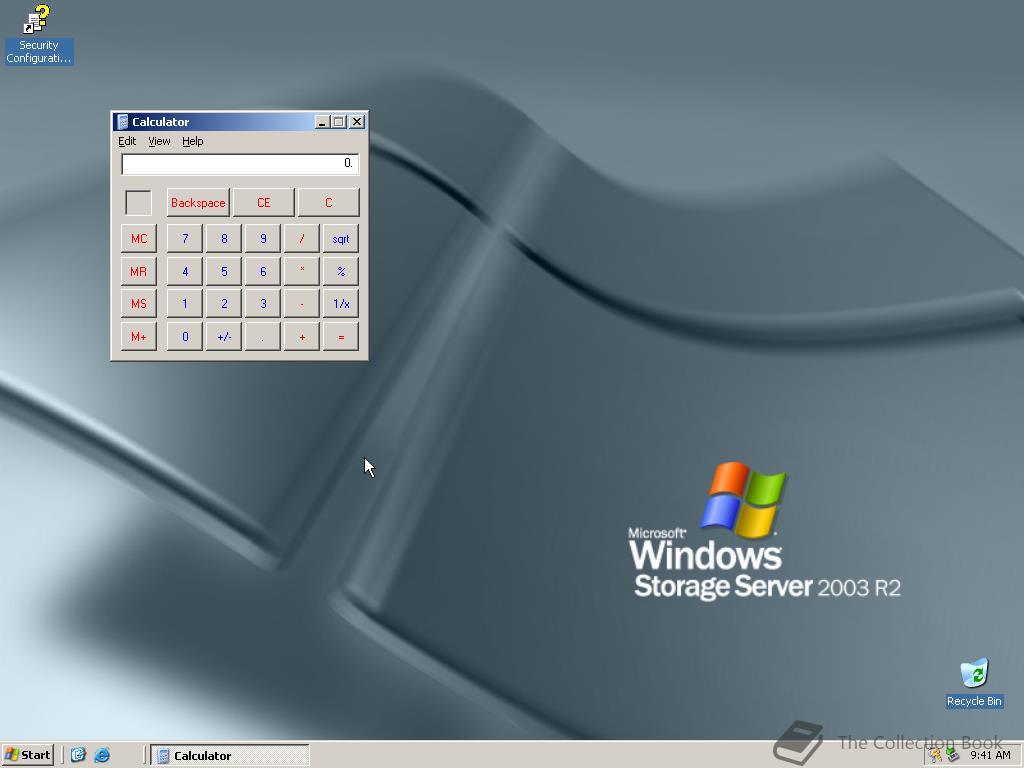
Task: Close the Calculator window
Action: [357, 121]
